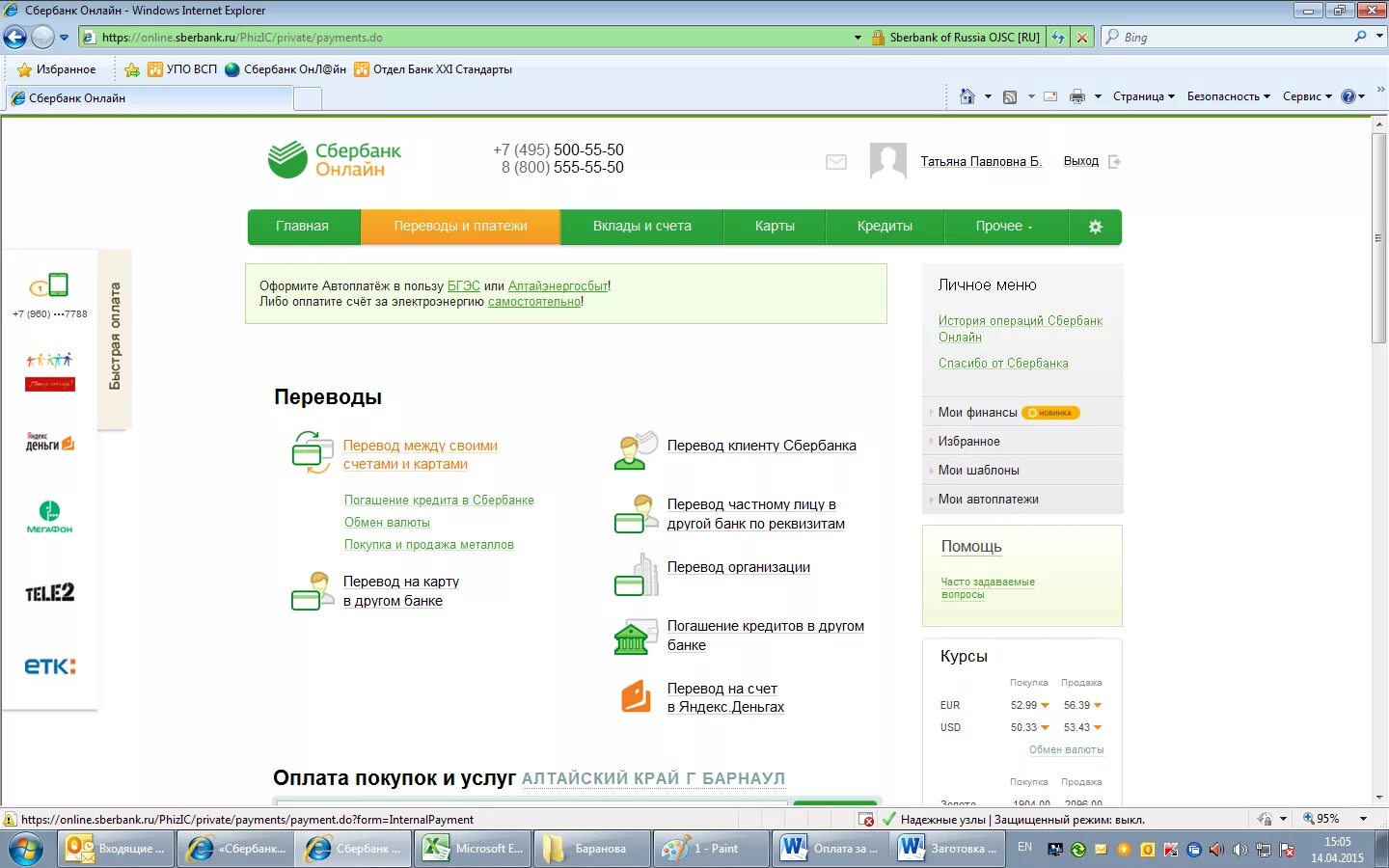Click the Home page icon in command bar
Screen dimensions: 1389x868
967,96
